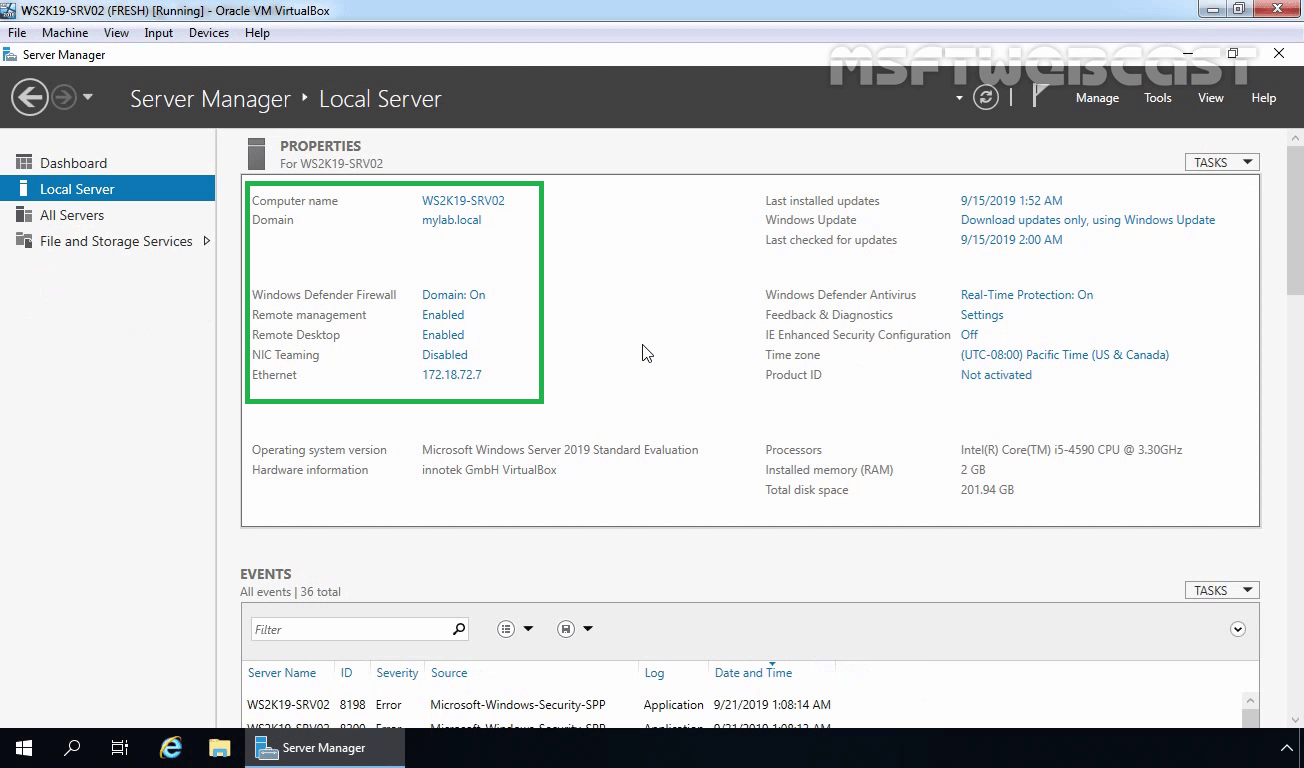Click the search magnifier in Filter box
Viewport: 1304px width, 768px height.
(459, 629)
